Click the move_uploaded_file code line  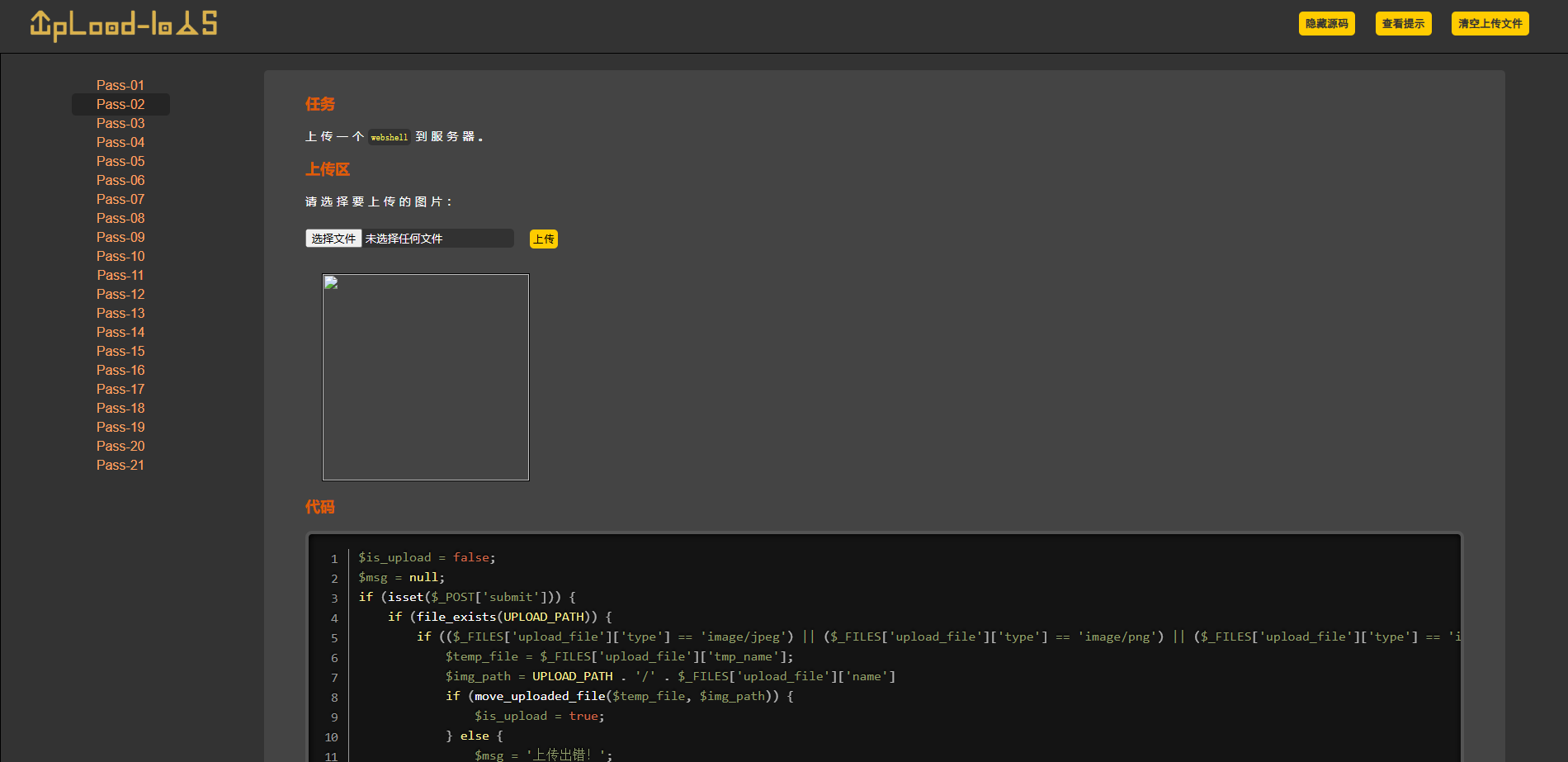(620, 696)
